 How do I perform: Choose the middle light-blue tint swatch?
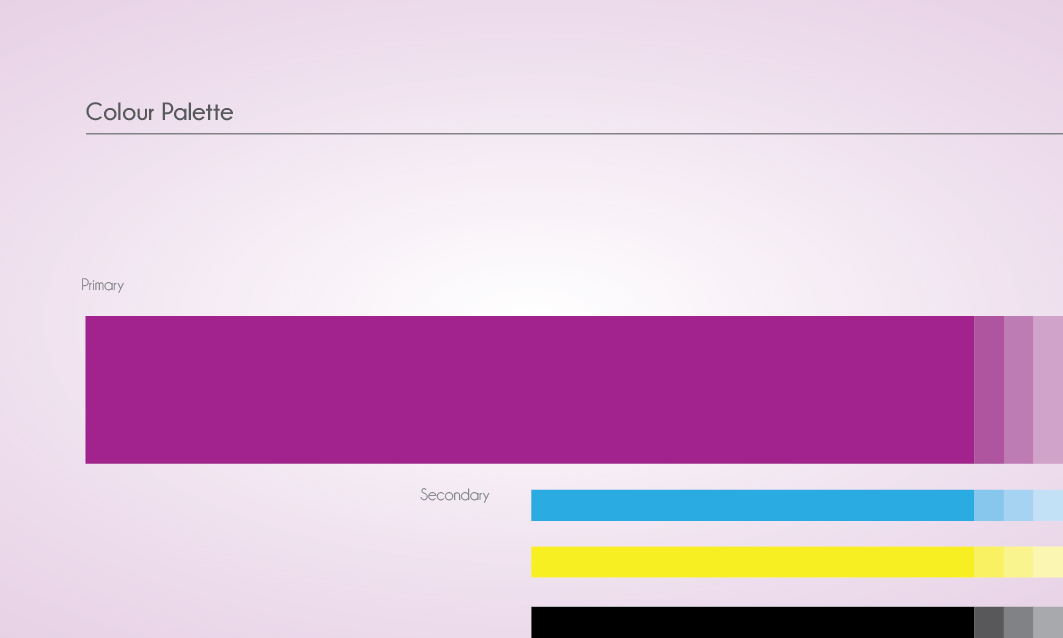coord(1018,505)
